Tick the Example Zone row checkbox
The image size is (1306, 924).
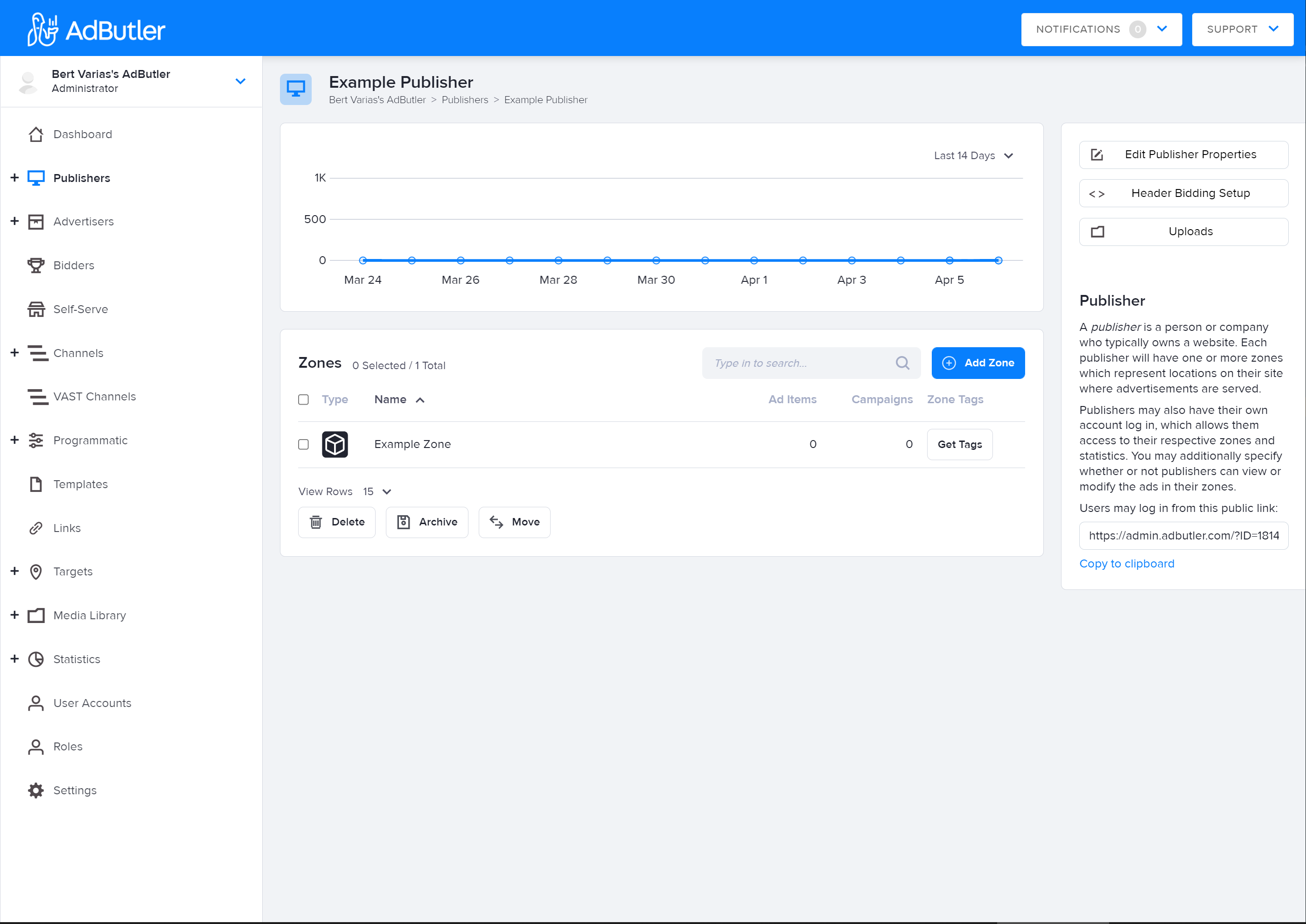pyautogui.click(x=303, y=444)
